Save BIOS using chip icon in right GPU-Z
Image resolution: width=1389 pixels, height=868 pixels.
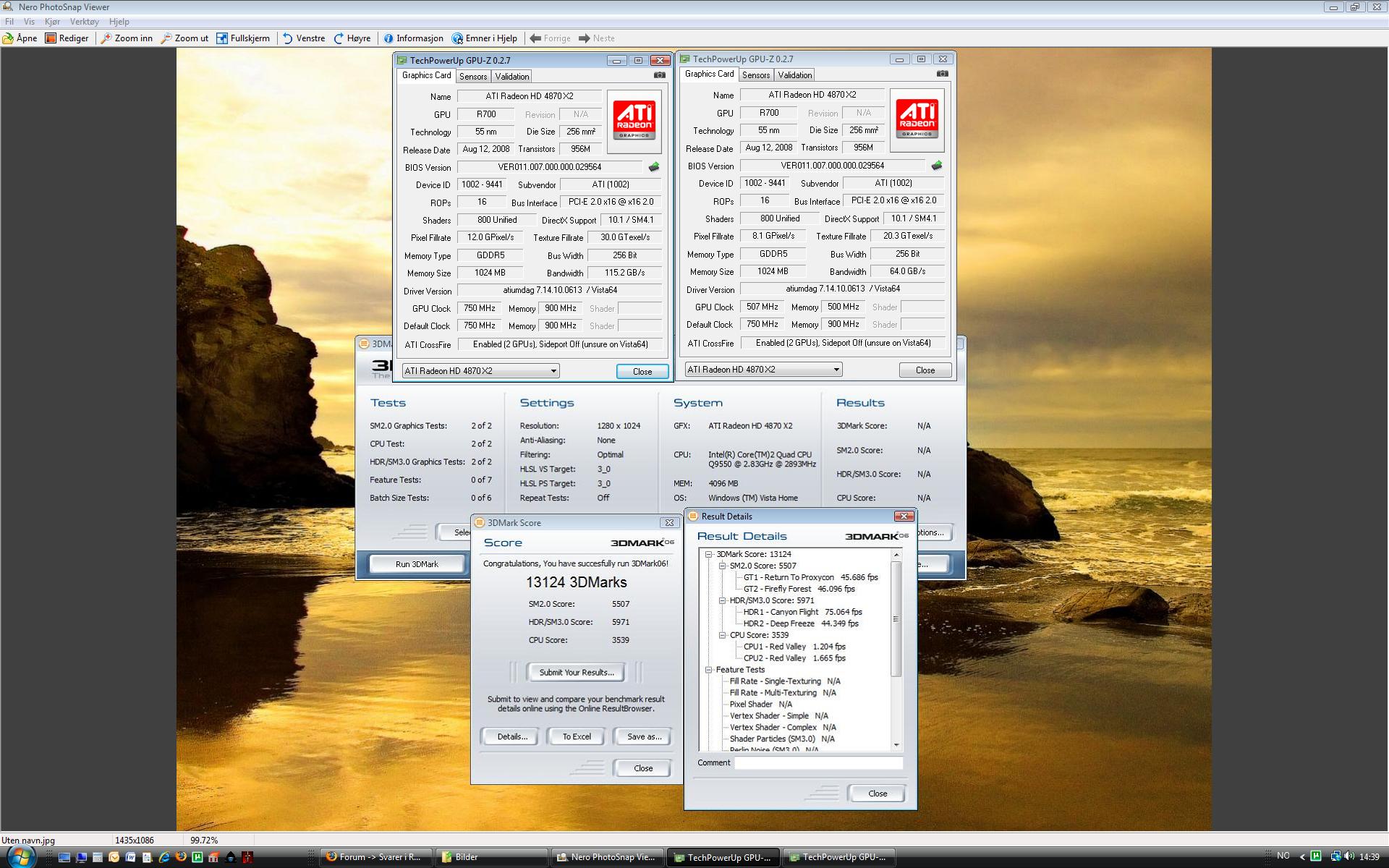[x=937, y=166]
